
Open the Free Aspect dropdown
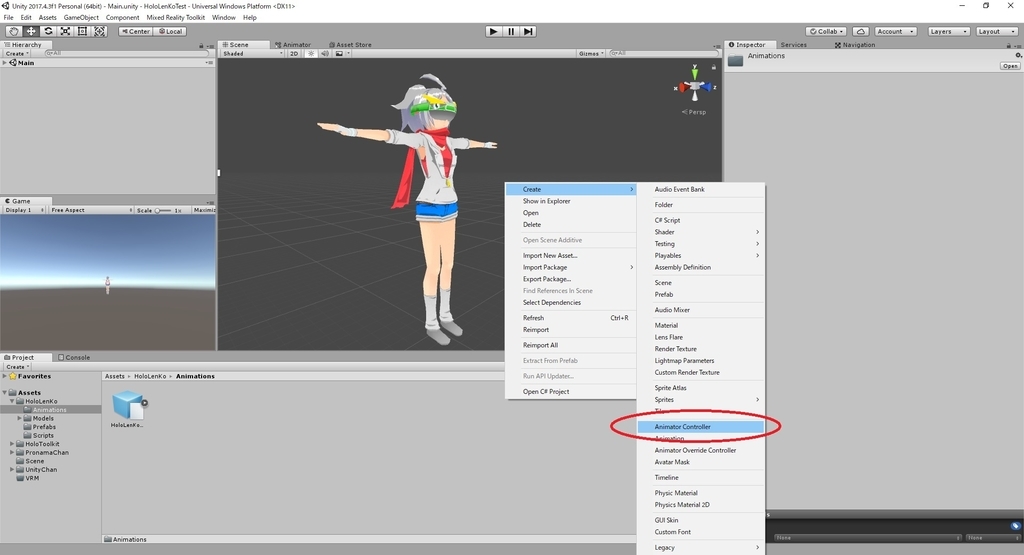tap(91, 210)
